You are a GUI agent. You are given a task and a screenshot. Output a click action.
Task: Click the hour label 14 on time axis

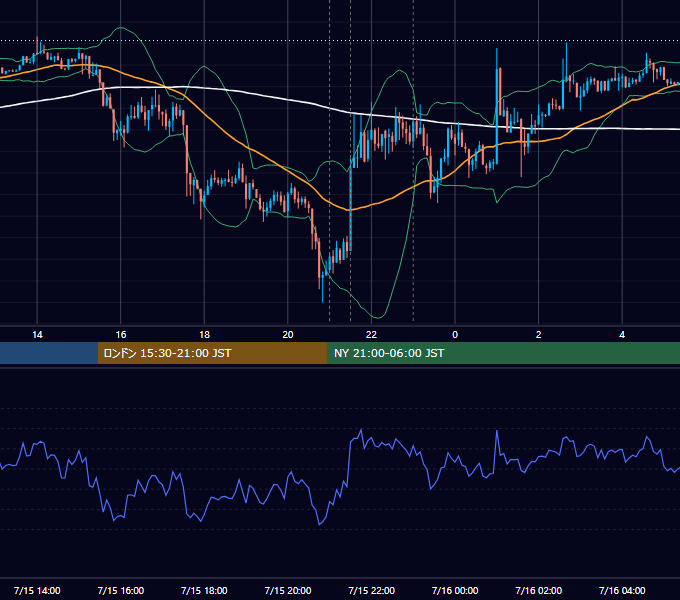click(37, 334)
